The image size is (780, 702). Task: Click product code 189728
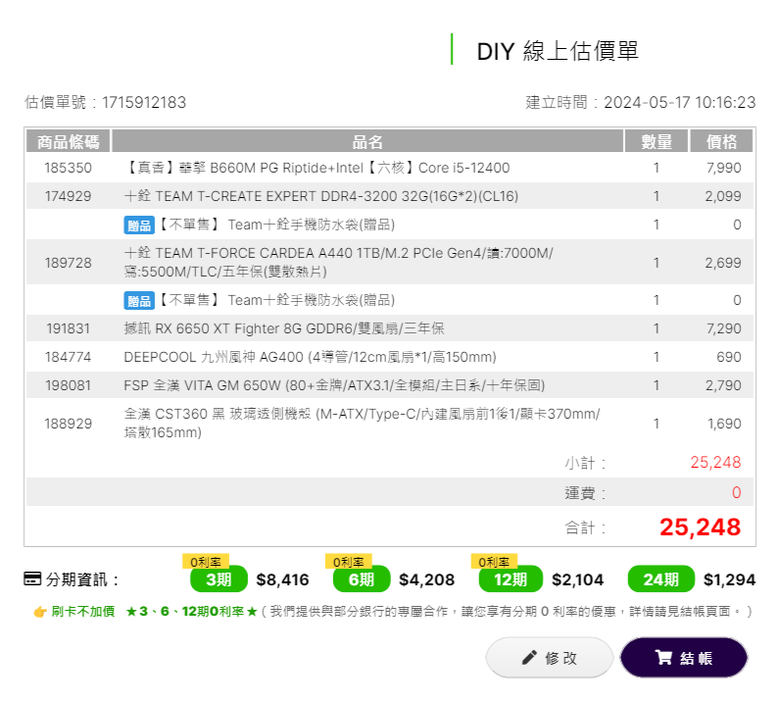(68, 263)
